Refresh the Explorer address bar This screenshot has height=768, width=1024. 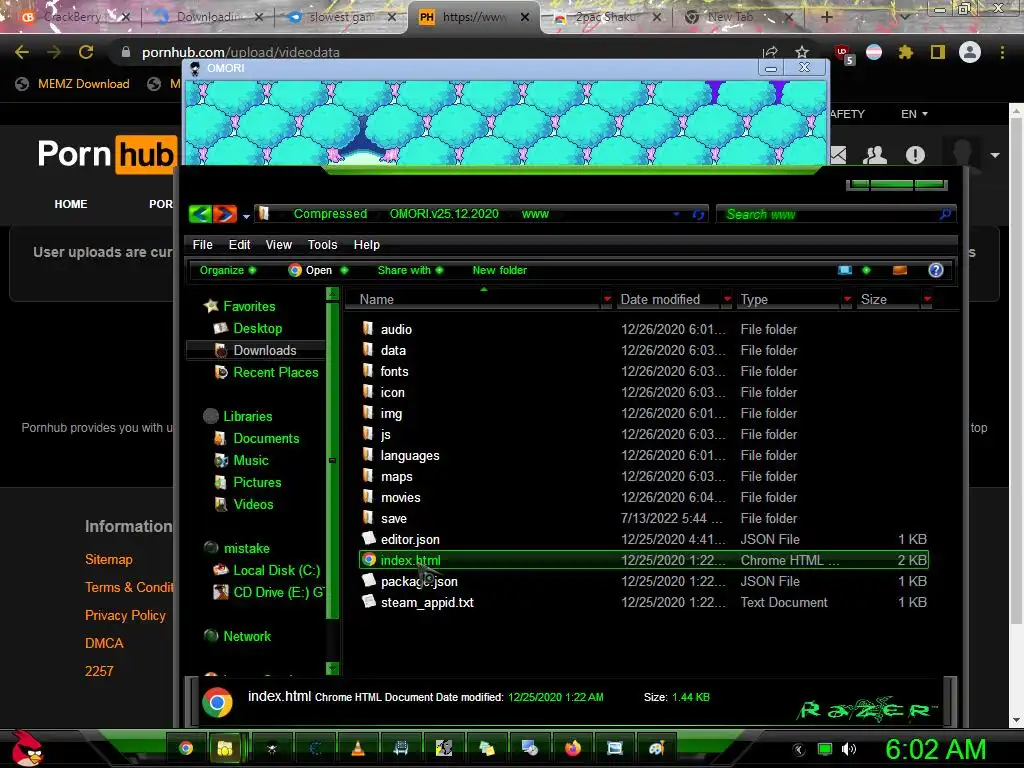coord(698,214)
